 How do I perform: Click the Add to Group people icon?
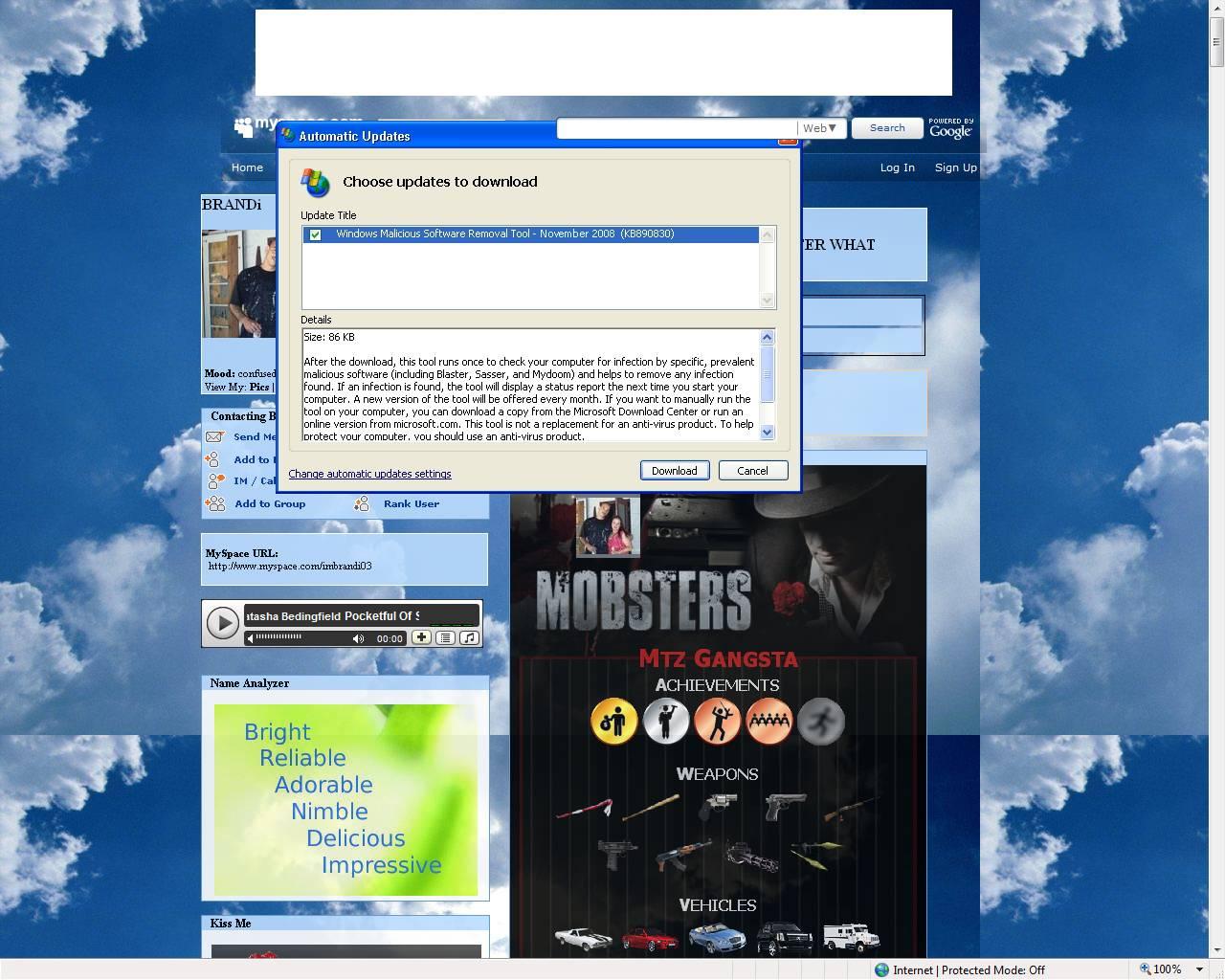point(216,503)
